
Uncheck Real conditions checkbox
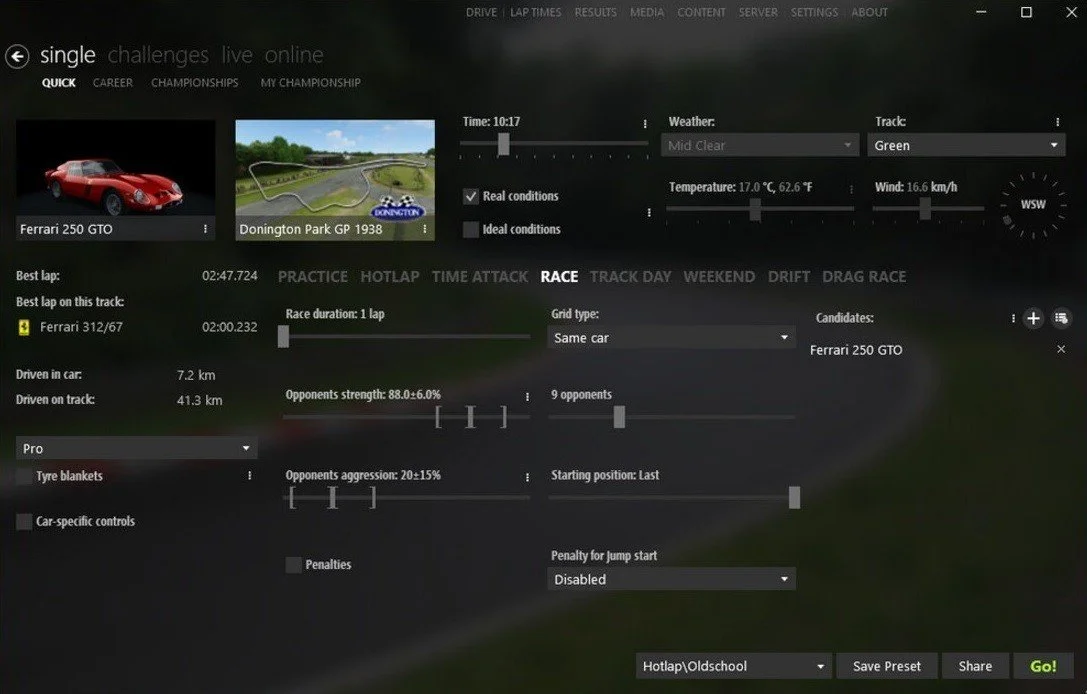pyautogui.click(x=471, y=196)
